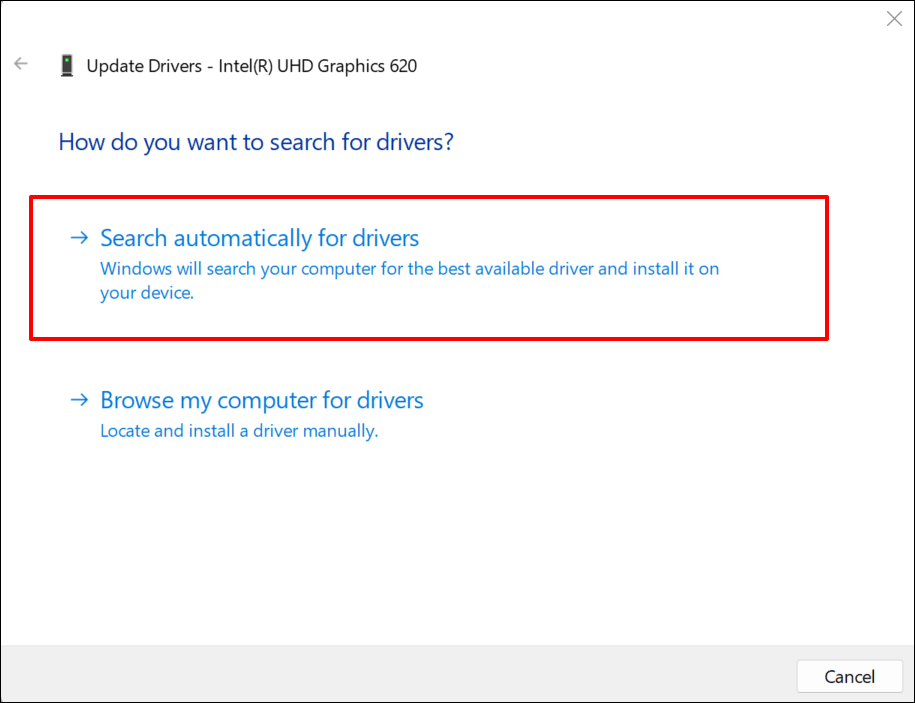This screenshot has width=915, height=703.
Task: Click the back arrow in the dialog header
Action: pyautogui.click(x=21, y=65)
